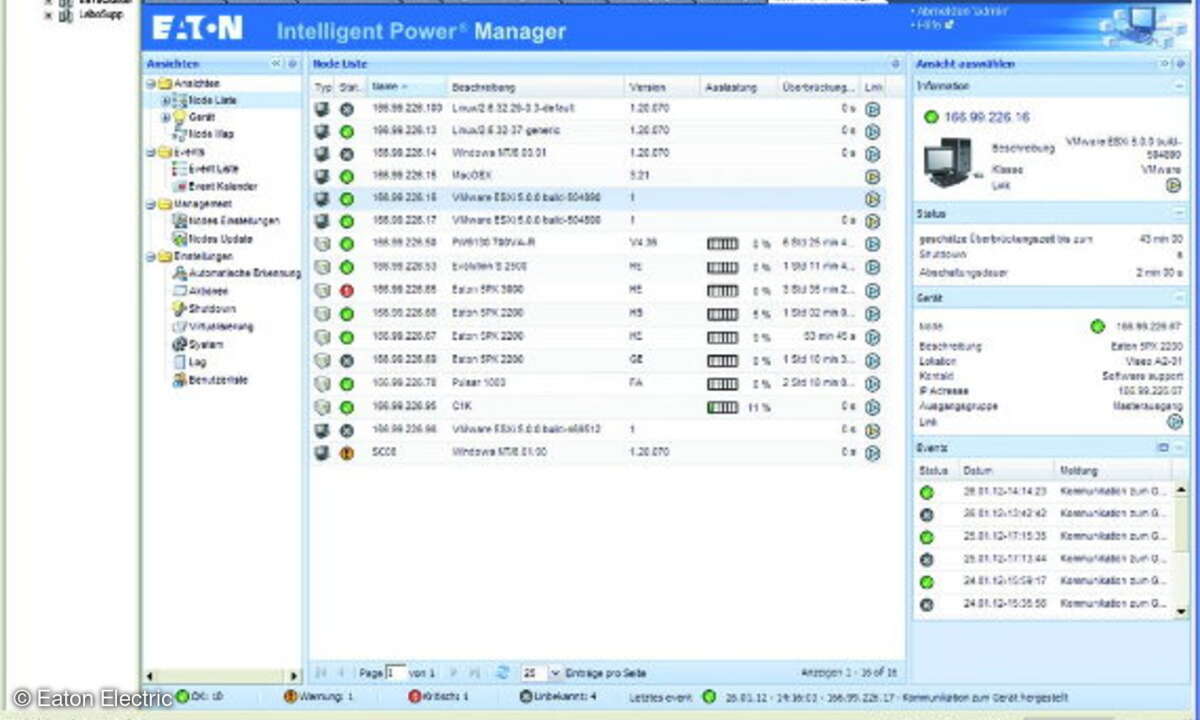Collapse the Management tree folder
This screenshot has width=1200, height=720.
149,203
